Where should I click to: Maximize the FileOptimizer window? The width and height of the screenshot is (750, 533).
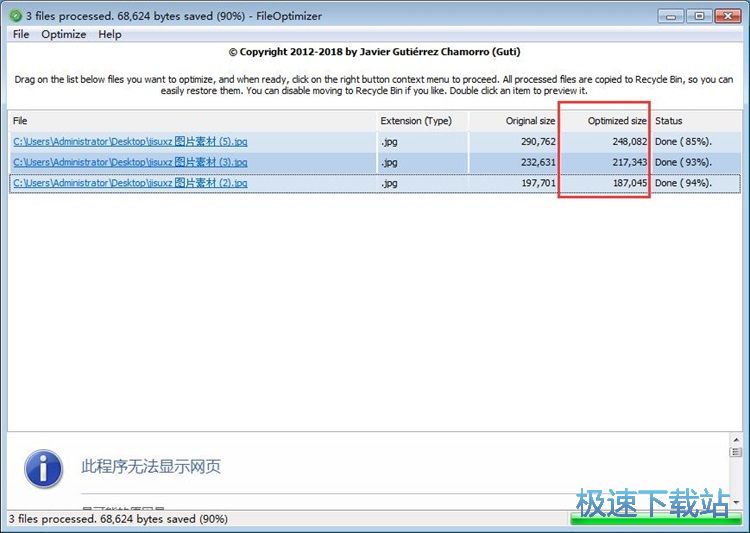coord(699,16)
